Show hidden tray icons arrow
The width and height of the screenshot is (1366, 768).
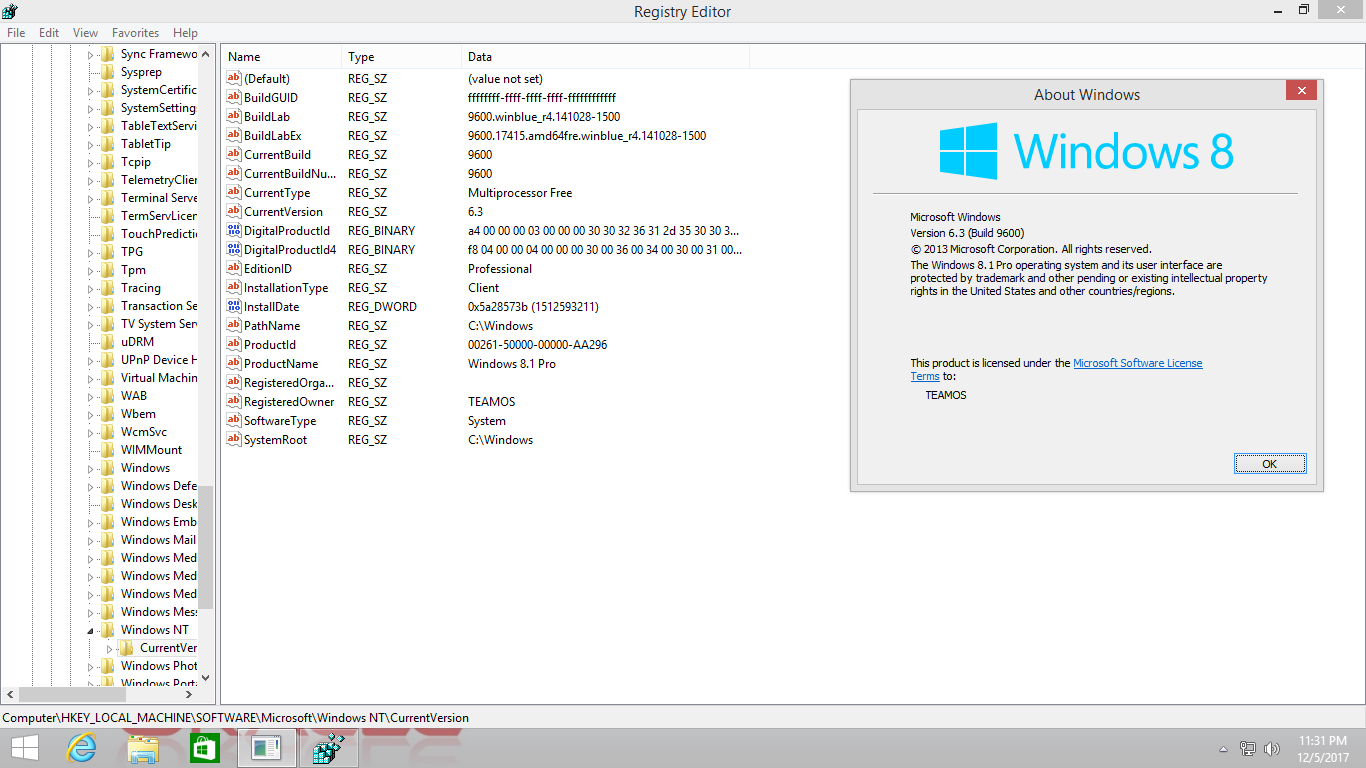tap(1223, 749)
